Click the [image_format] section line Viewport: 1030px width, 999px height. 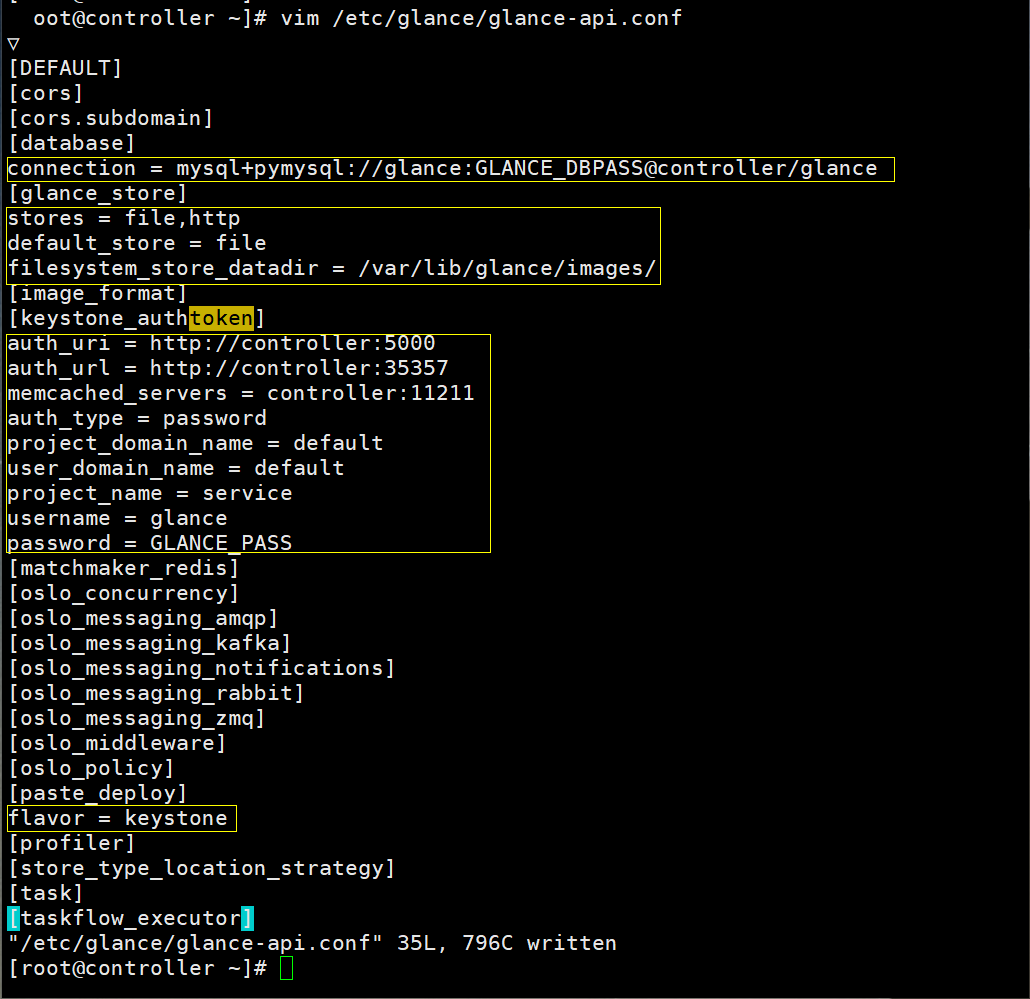click(97, 294)
